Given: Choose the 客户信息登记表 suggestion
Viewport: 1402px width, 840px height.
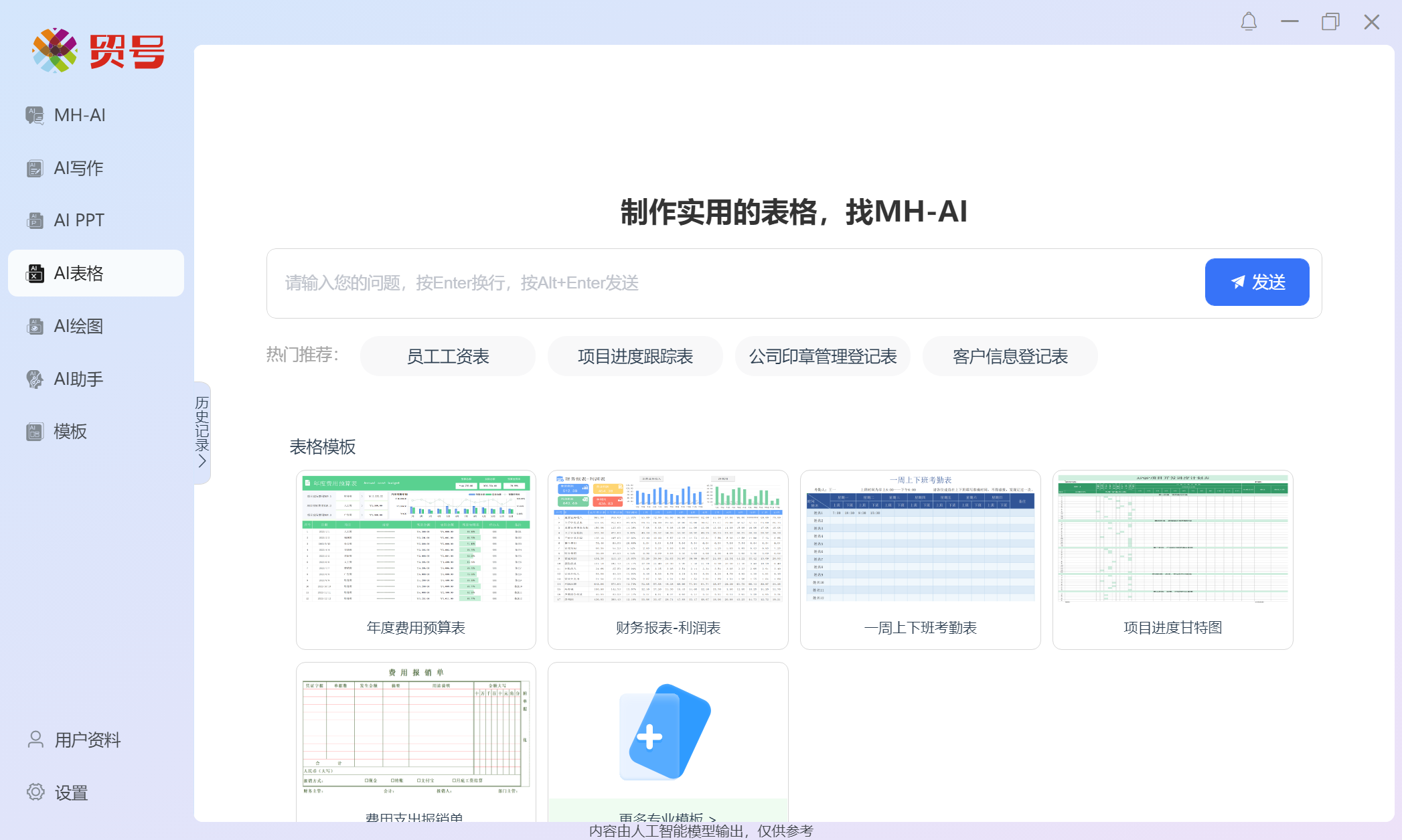Looking at the screenshot, I should click(x=1010, y=356).
